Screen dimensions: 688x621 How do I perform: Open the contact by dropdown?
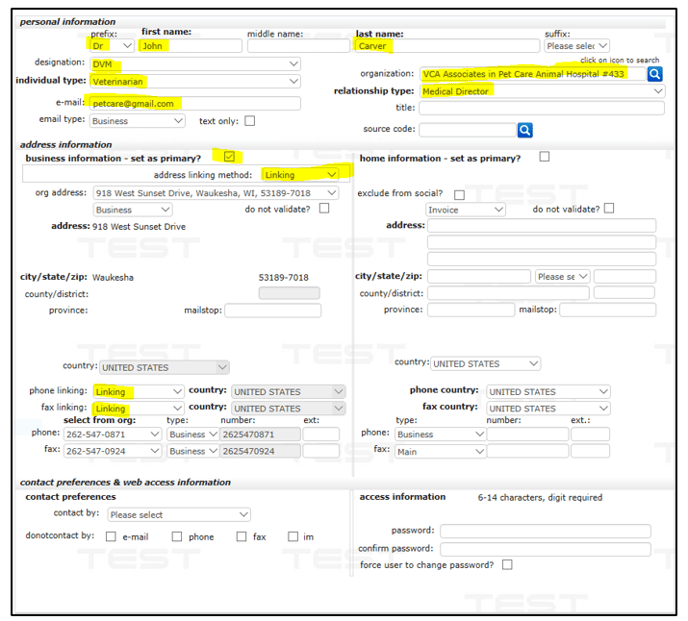pos(178,515)
